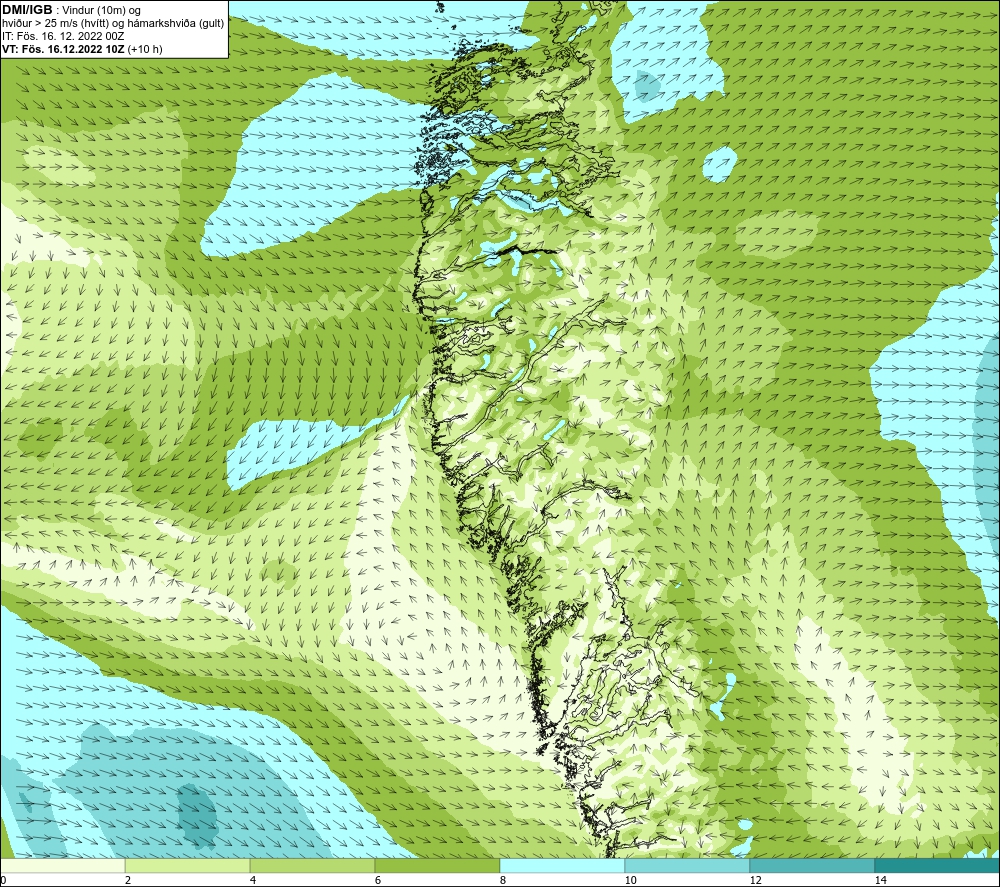1000x887 pixels.
Task: Click the scale label '8'
Action: 503,880
